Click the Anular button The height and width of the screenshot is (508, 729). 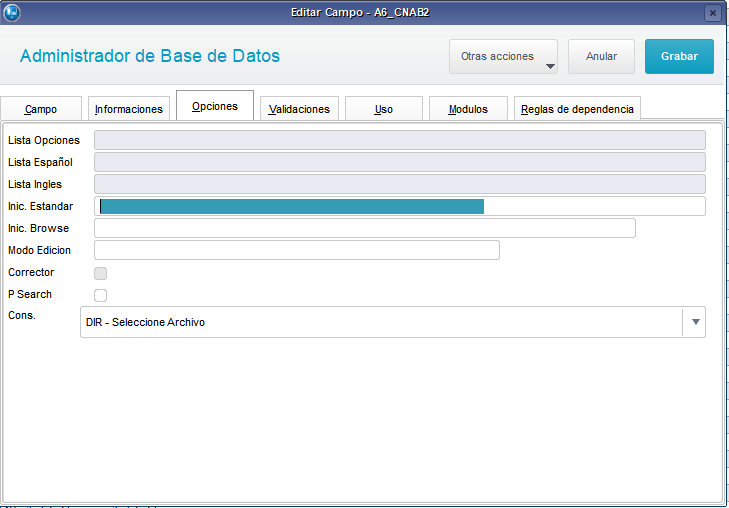click(601, 57)
